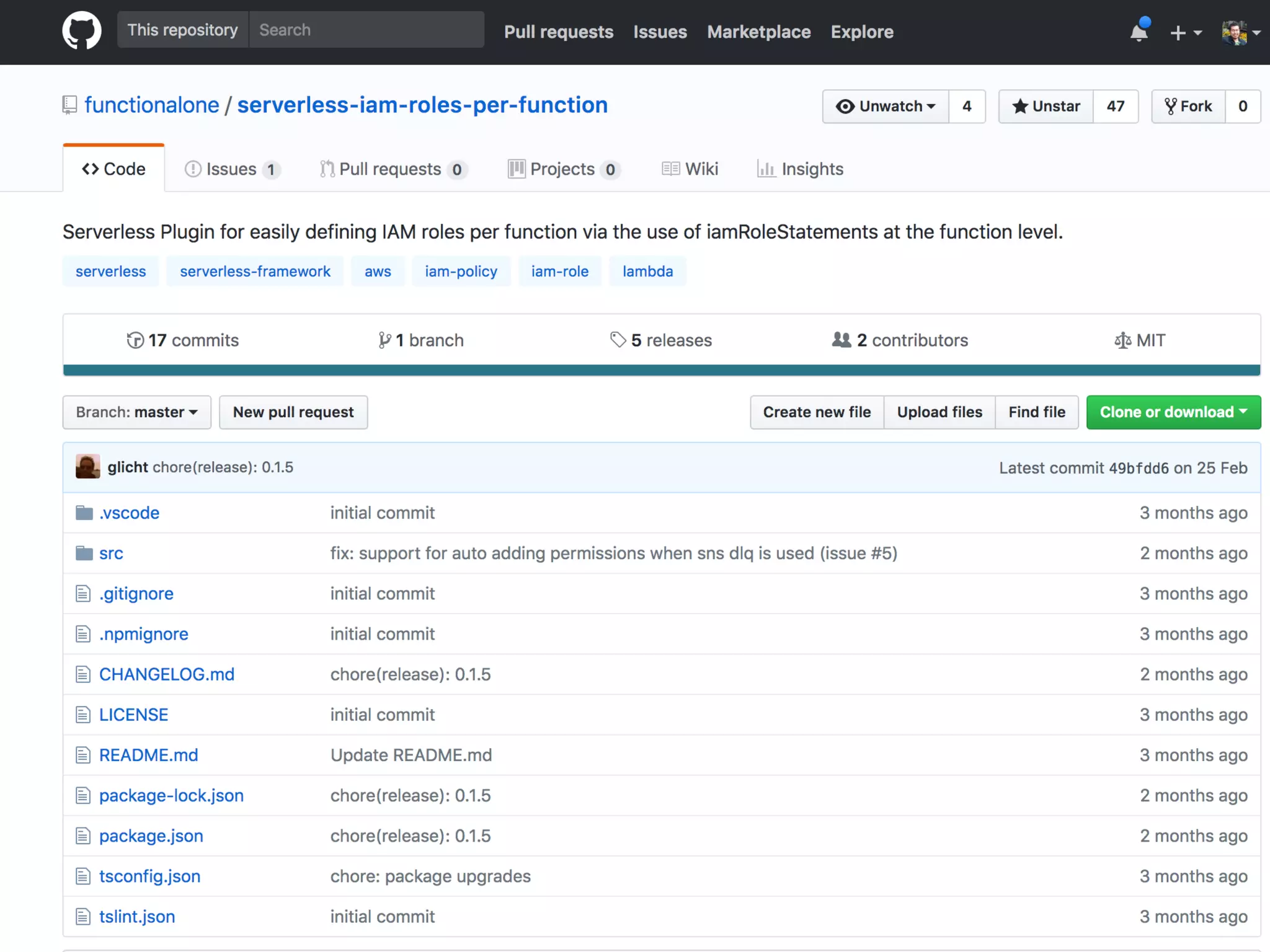Screen dimensions: 1270x952
Task: Click the teal language stats bar
Action: [661, 370]
